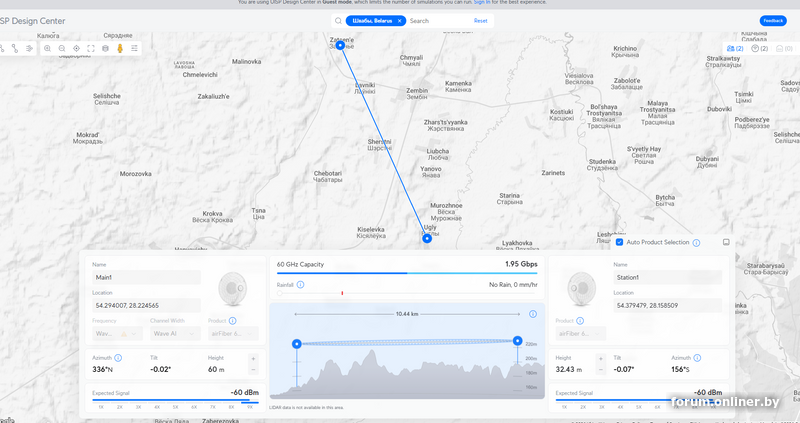This screenshot has height=423, width=800.
Task: Toggle fullscreen map view
Action: 91,48
